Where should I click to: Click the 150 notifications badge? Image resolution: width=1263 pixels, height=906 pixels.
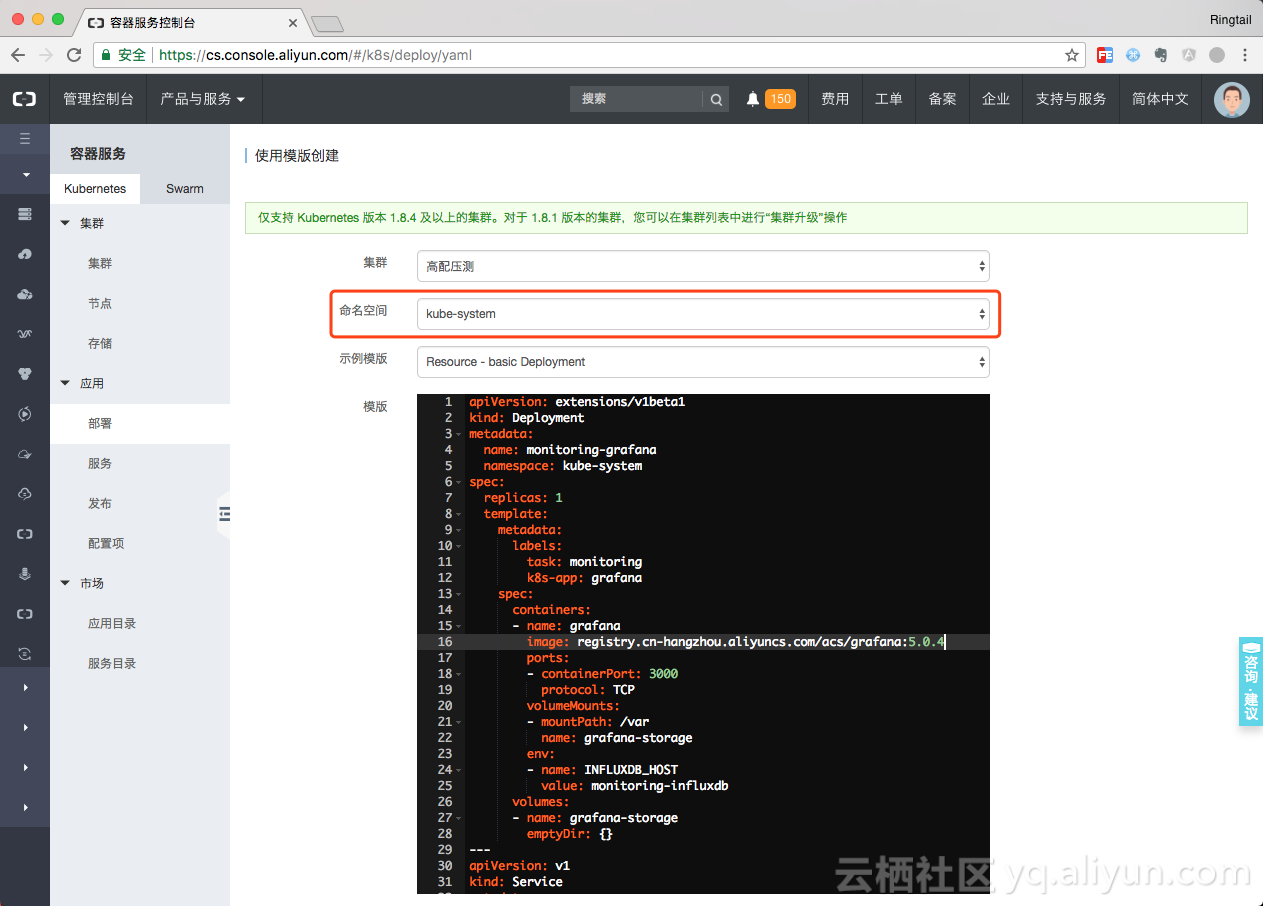tap(780, 99)
